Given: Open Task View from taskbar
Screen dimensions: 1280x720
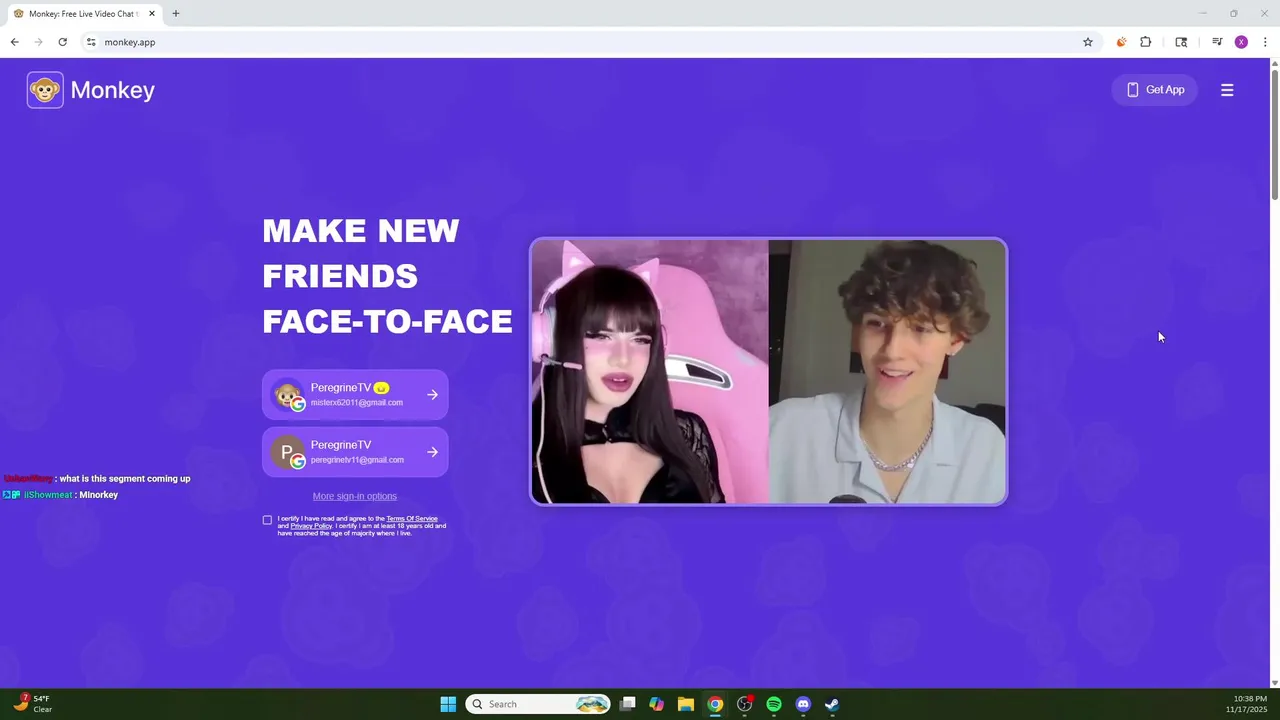Looking at the screenshot, I should tap(627, 704).
